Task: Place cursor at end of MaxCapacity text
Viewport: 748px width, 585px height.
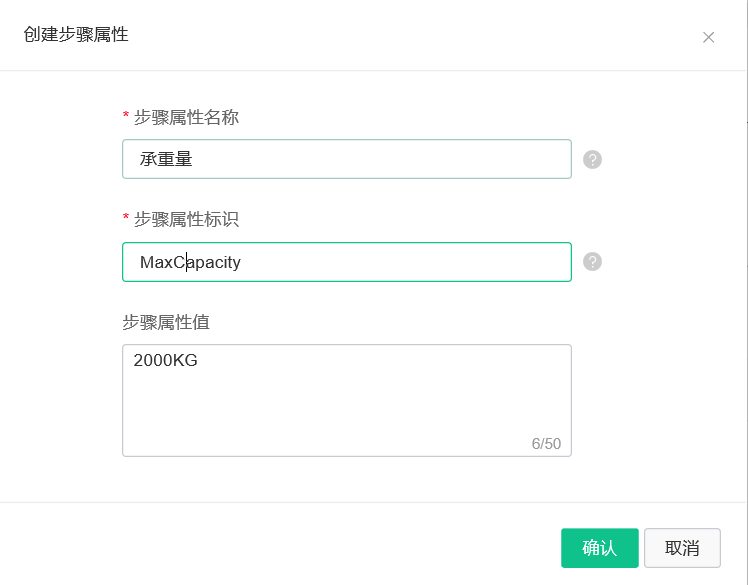Action: 241,262
